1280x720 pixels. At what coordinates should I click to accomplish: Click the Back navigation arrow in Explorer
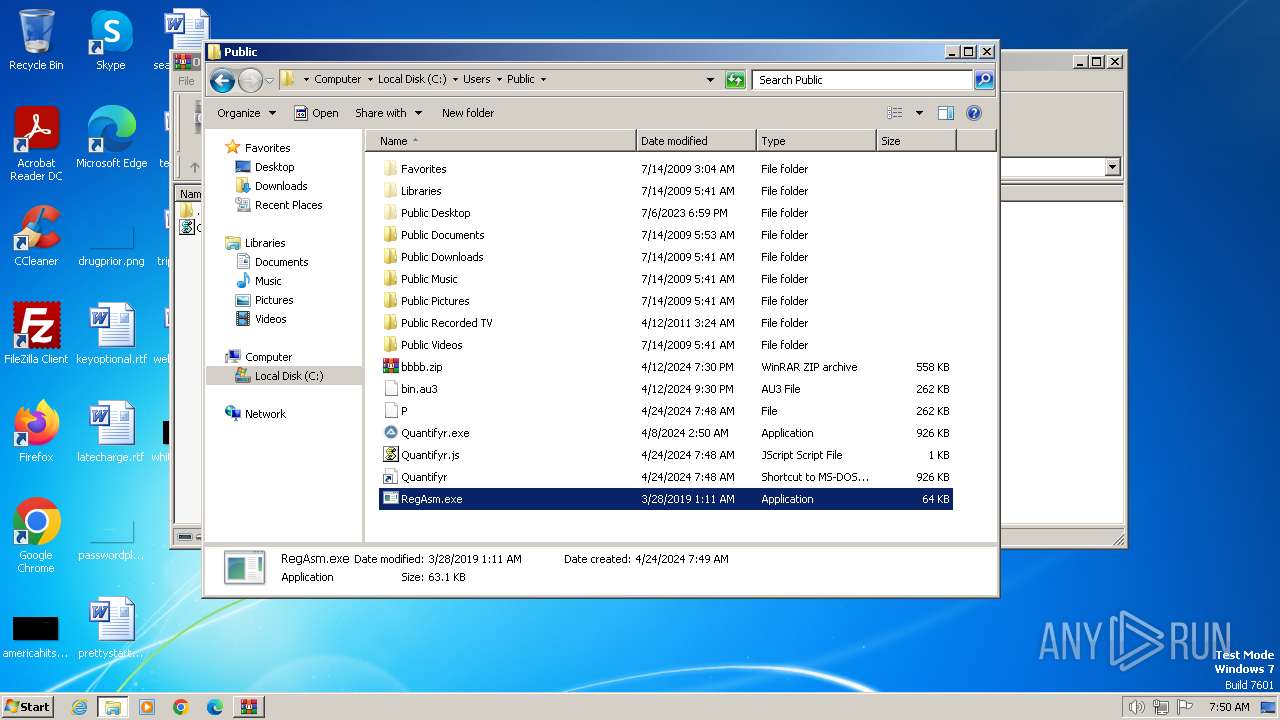coord(222,80)
